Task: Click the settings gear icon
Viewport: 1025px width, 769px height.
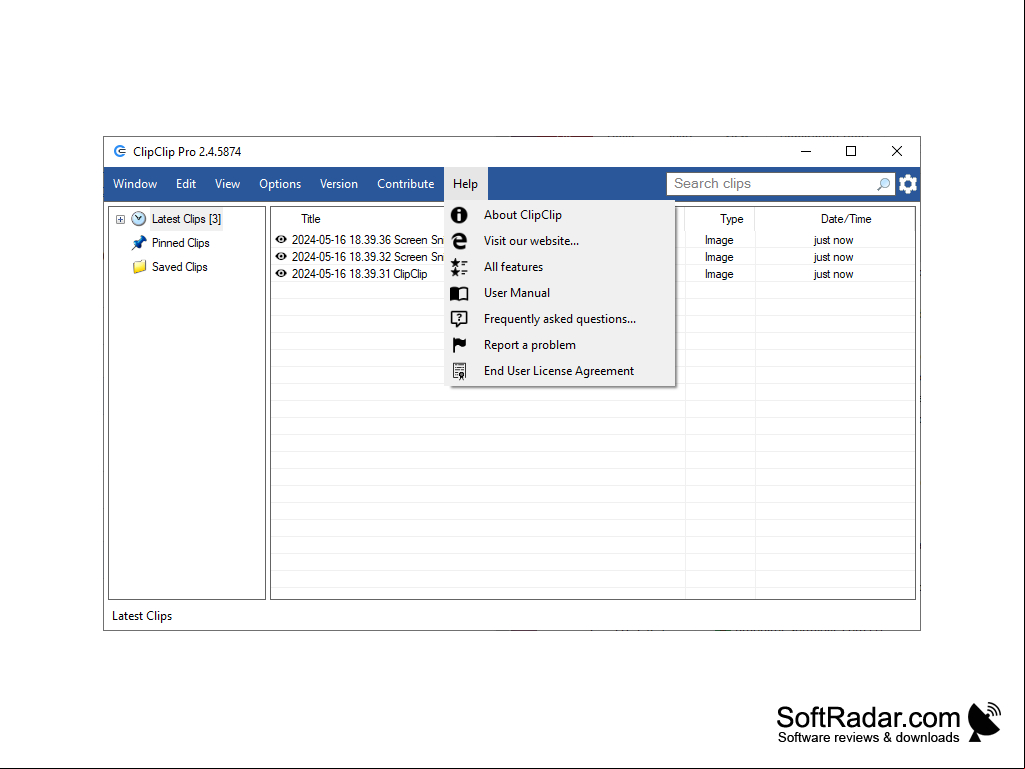Action: click(907, 184)
